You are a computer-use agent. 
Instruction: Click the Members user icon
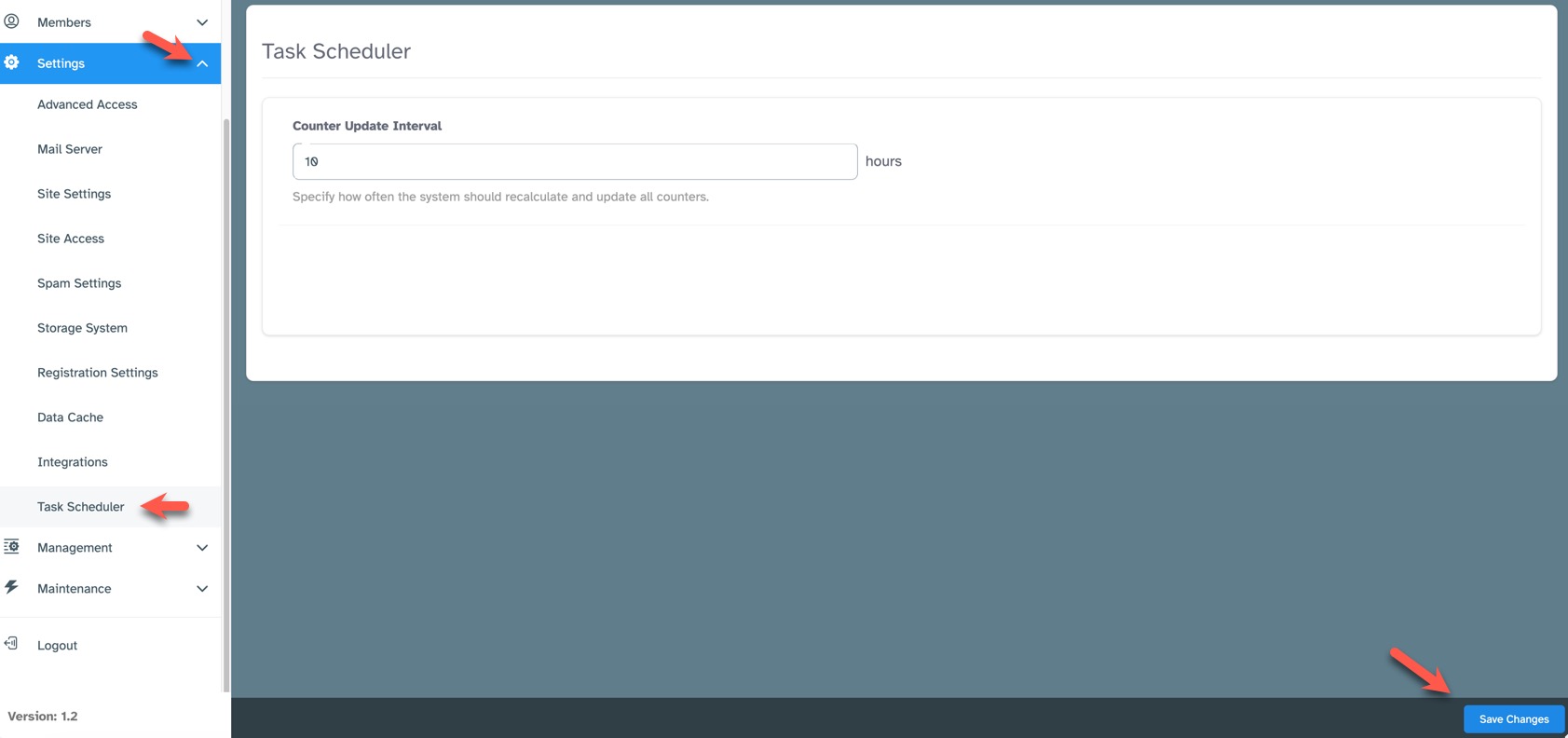[12, 21]
